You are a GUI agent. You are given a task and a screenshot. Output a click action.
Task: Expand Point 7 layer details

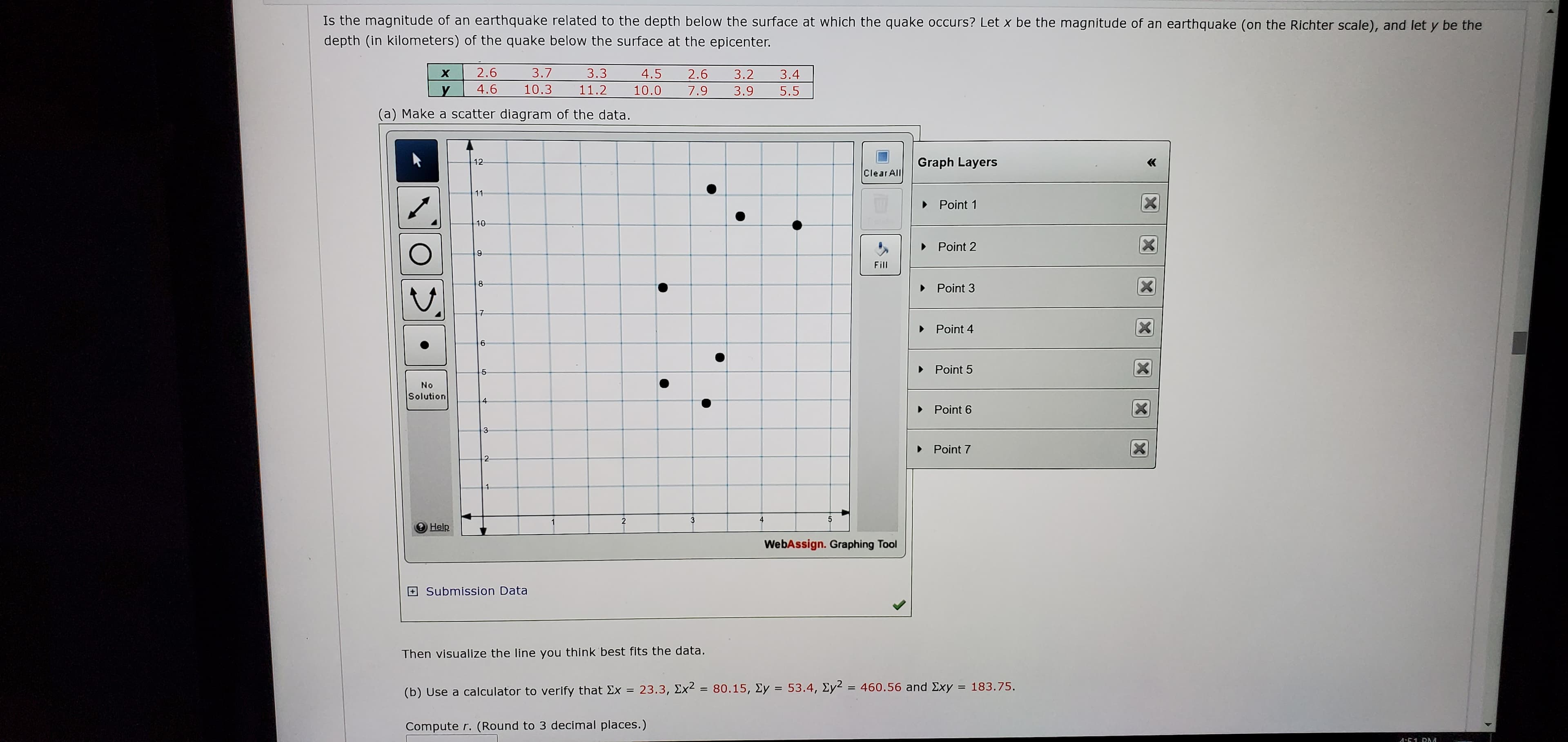point(919,449)
